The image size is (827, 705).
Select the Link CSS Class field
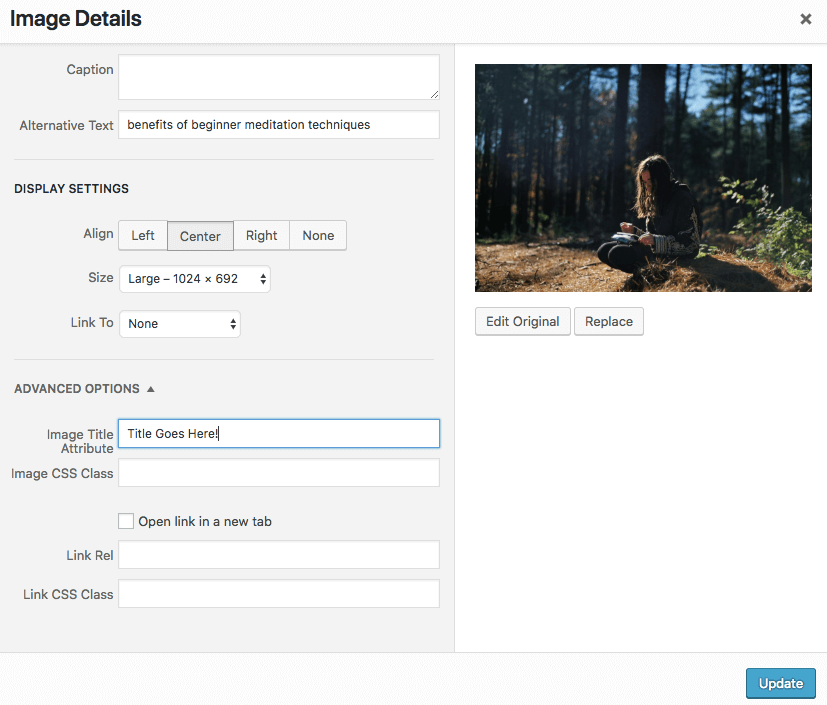[x=278, y=594]
